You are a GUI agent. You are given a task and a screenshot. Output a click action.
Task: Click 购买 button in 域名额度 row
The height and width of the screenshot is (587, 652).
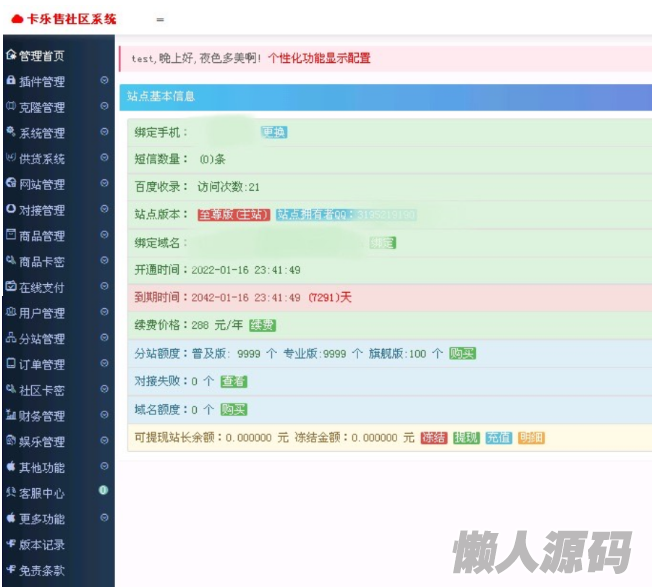click(x=234, y=410)
